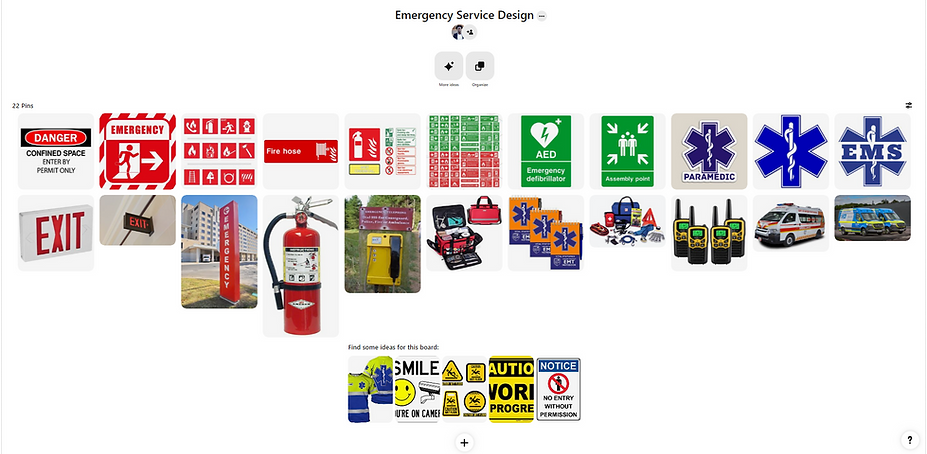Viewport: 927px width, 454px height.
Task: Click the More ideas sparkle icon
Action: pyautogui.click(x=449, y=66)
